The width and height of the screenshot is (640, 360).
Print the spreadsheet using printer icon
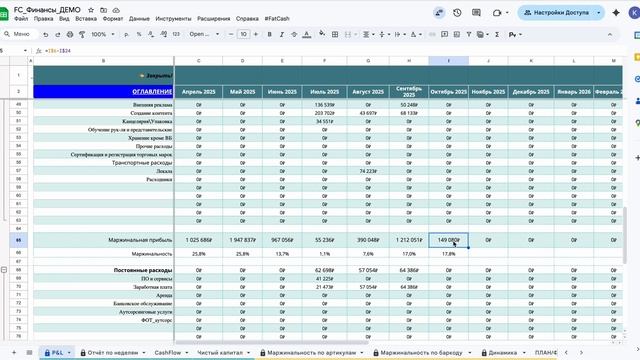70,35
